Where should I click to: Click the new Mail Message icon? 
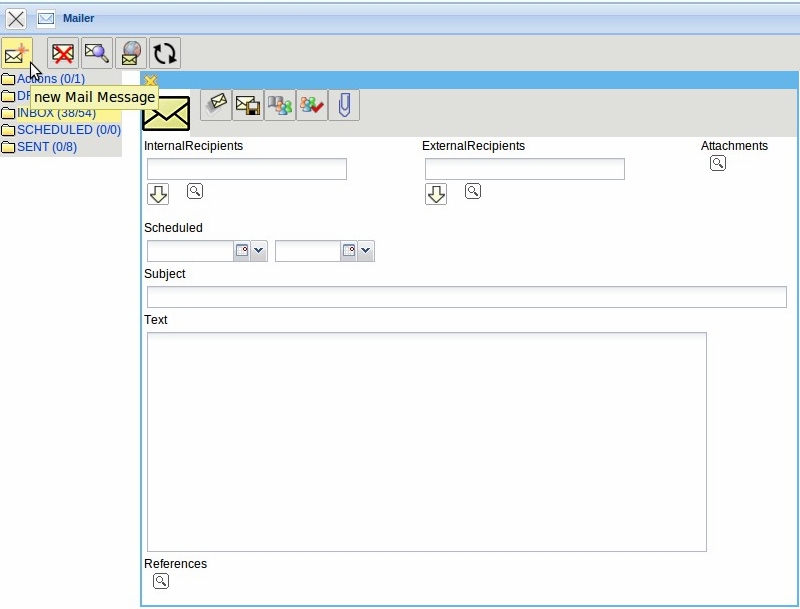tap(16, 53)
